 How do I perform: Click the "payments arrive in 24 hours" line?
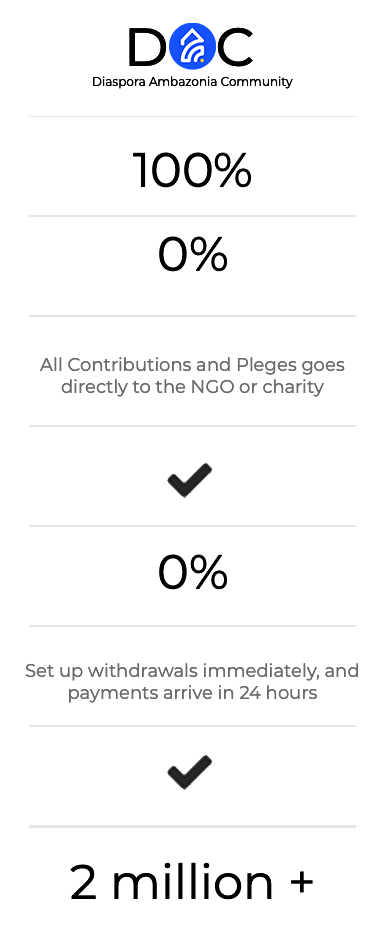pos(192,693)
